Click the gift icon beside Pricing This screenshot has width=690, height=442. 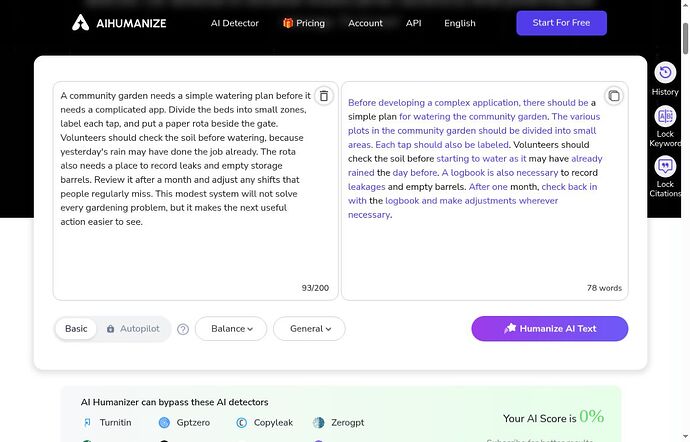coord(288,23)
